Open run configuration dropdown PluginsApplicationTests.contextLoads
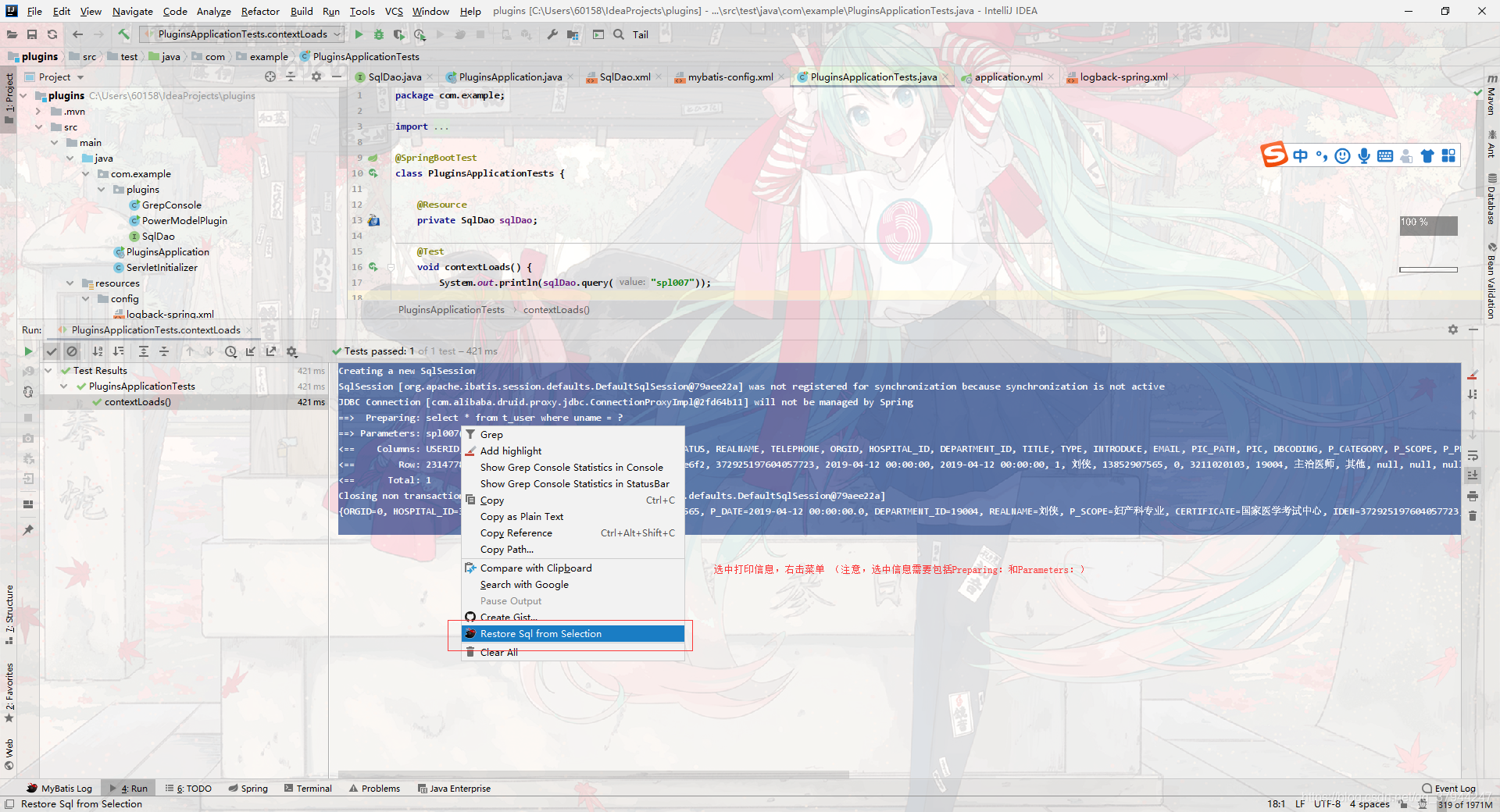This screenshot has height=812, width=1500. point(242,34)
